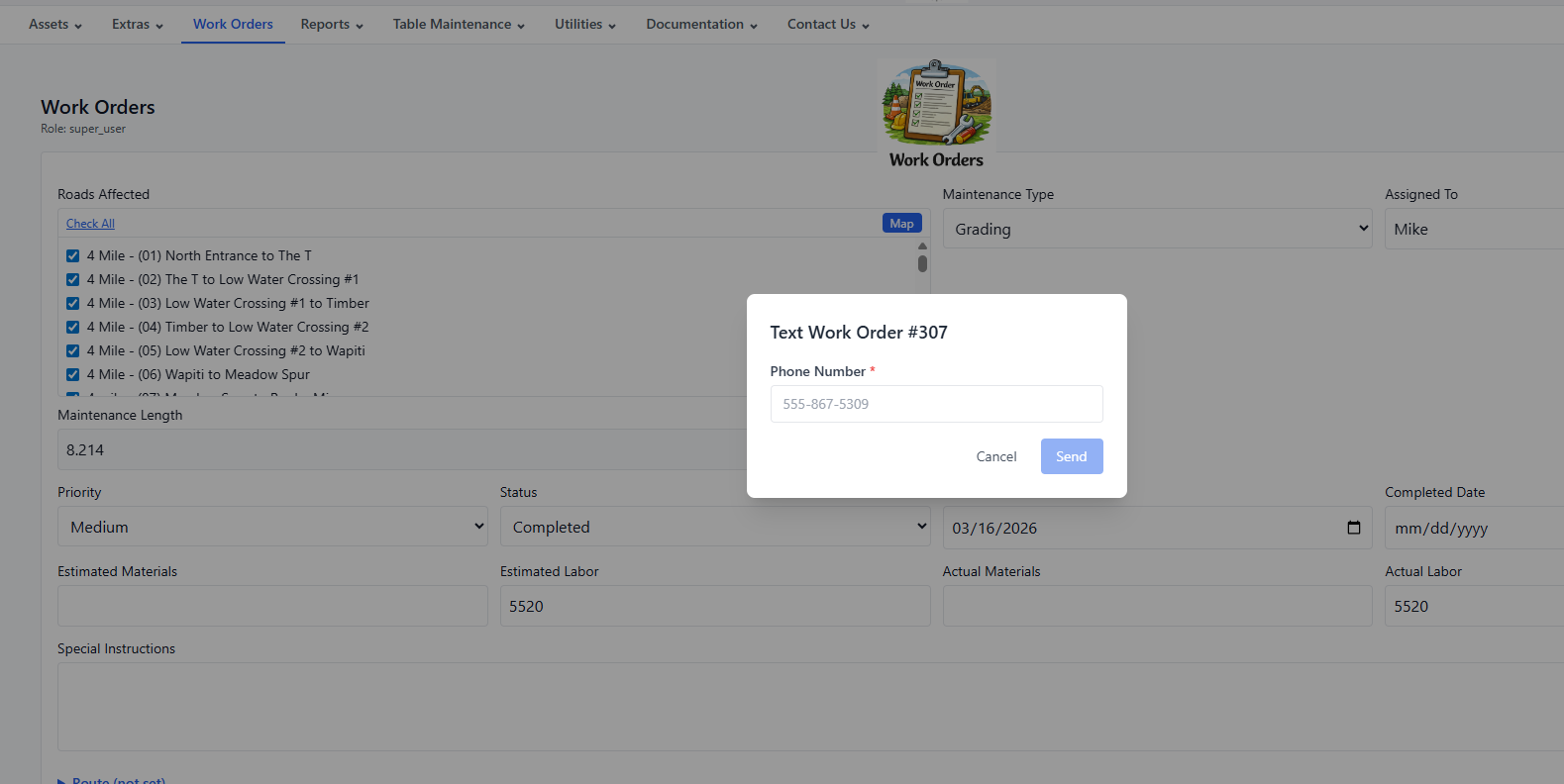Click the Completed Date mm/dd/yyyy field
Viewport: 1564px width, 784px height.
tap(1474, 528)
